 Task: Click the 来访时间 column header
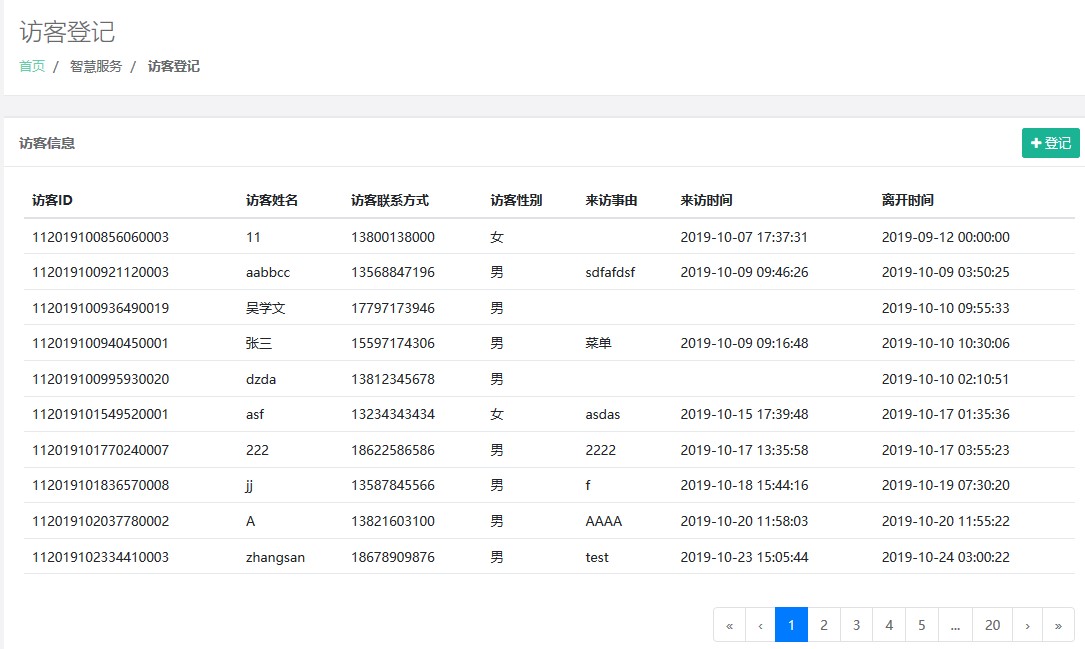click(706, 200)
